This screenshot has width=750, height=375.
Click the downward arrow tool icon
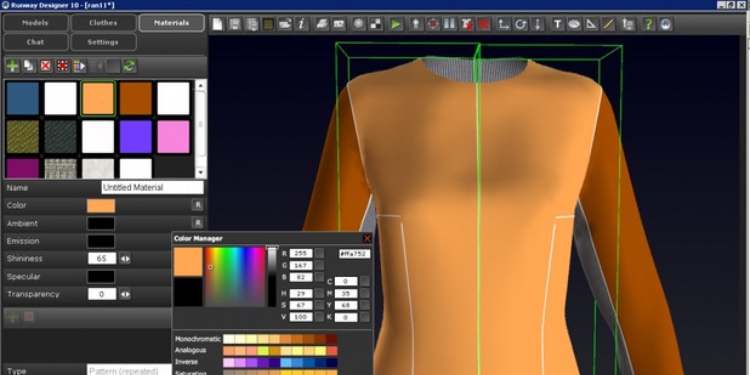pos(538,24)
